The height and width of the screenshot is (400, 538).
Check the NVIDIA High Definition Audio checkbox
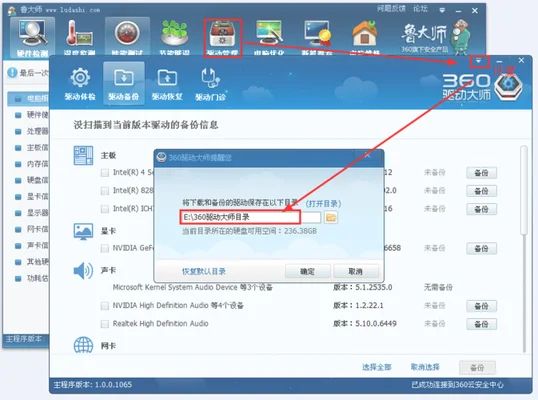(x=105, y=306)
